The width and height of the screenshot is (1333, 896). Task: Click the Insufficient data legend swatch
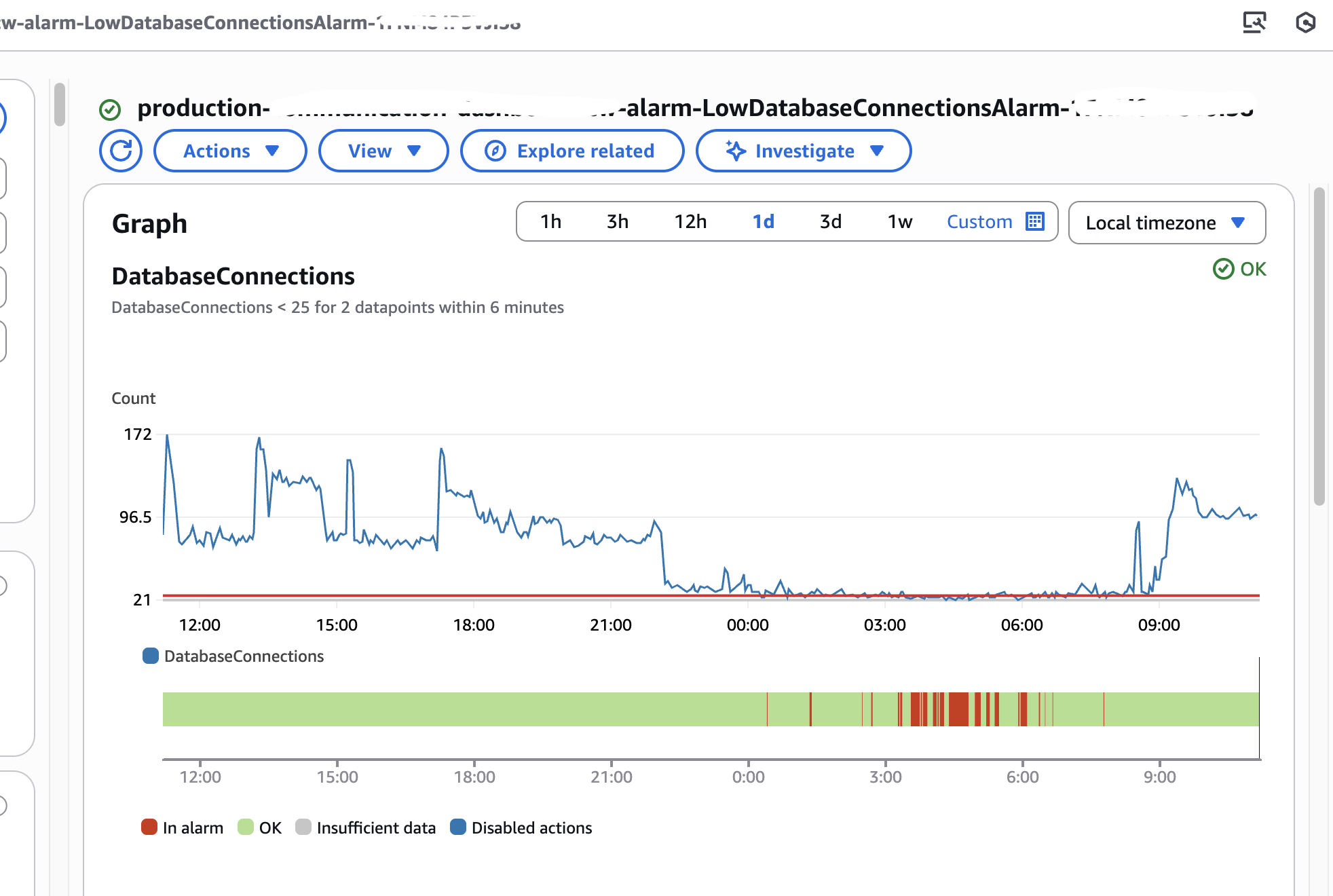point(303,827)
